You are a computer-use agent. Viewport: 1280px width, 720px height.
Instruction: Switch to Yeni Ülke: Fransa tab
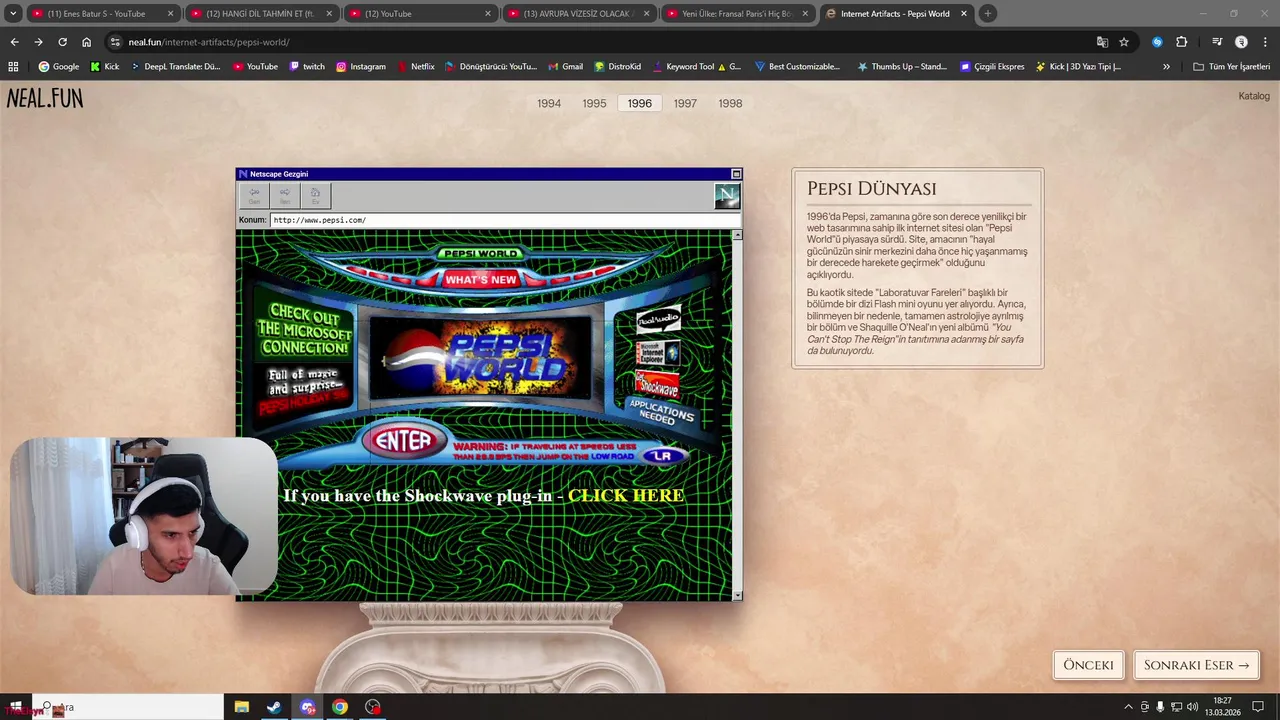coord(738,14)
